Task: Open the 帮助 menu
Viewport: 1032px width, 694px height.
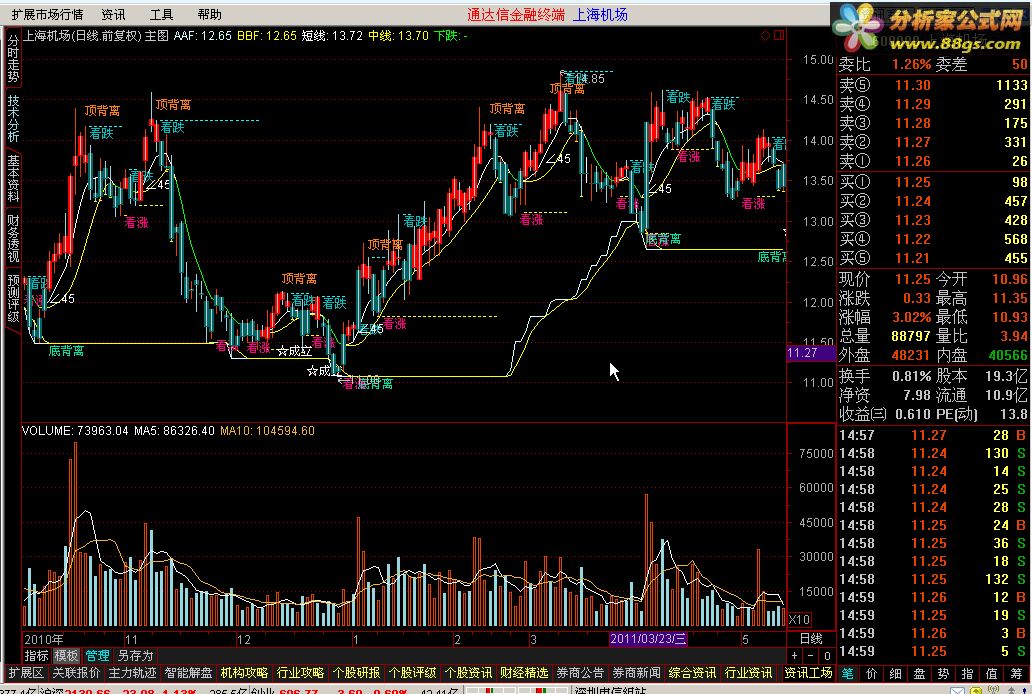Action: pyautogui.click(x=209, y=14)
